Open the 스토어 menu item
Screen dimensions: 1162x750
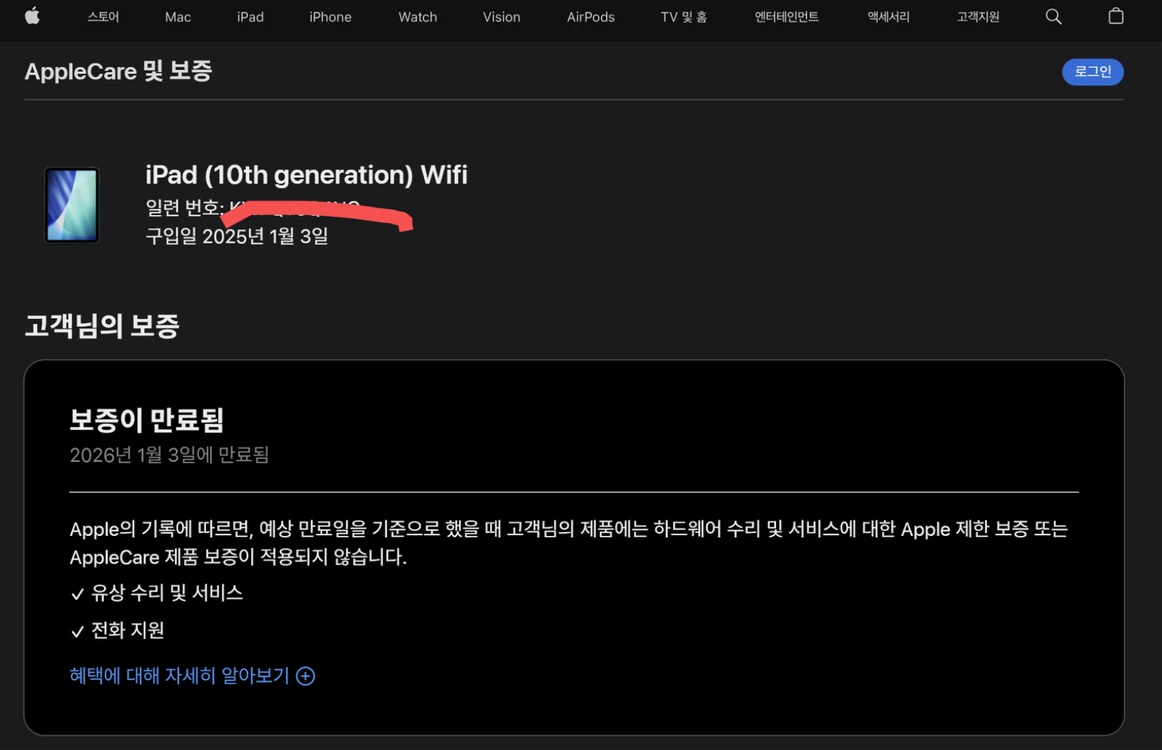click(103, 16)
